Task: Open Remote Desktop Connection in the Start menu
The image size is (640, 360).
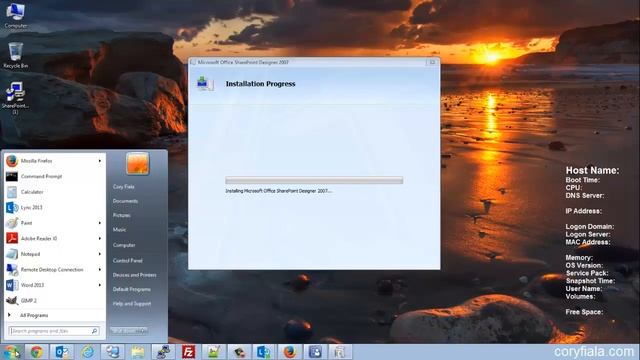Action: pos(54,269)
